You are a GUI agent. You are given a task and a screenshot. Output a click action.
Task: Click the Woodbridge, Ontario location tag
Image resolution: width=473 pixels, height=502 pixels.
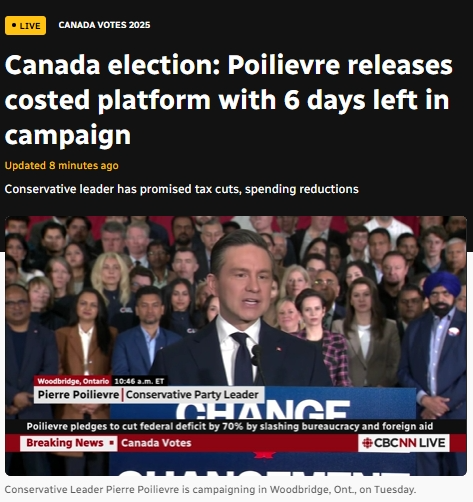[x=73, y=381]
